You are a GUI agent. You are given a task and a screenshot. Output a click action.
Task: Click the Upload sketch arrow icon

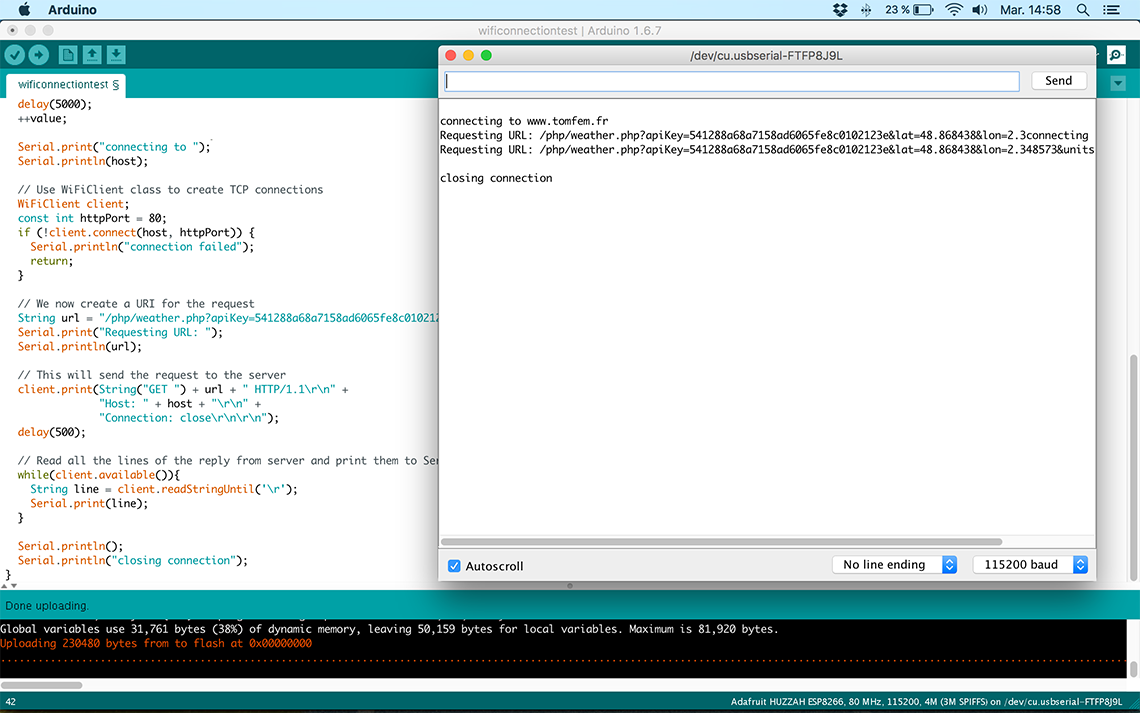pos(39,55)
